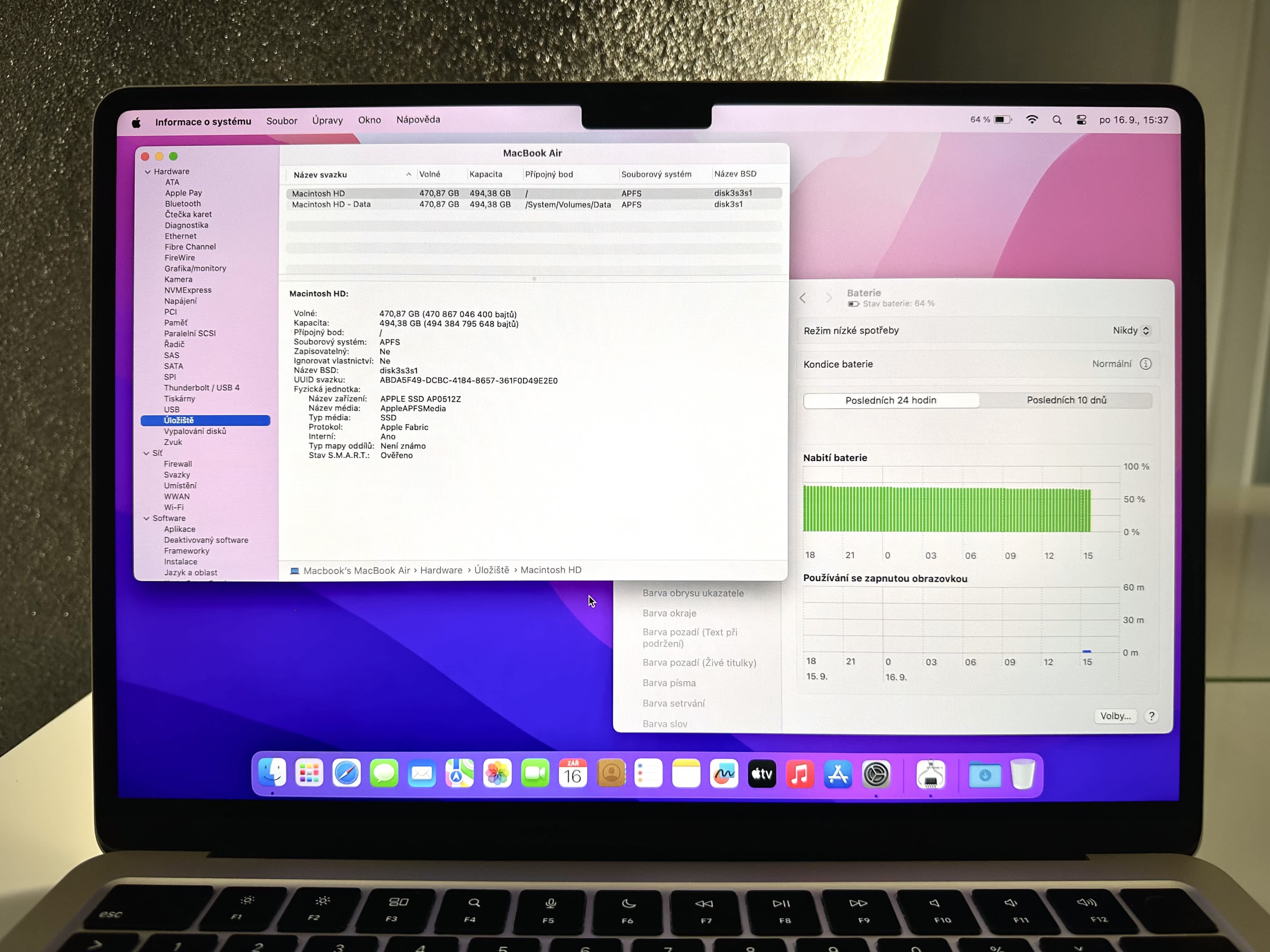Open the Soubor menu
Viewport: 1270px width, 952px height.
pyautogui.click(x=281, y=121)
